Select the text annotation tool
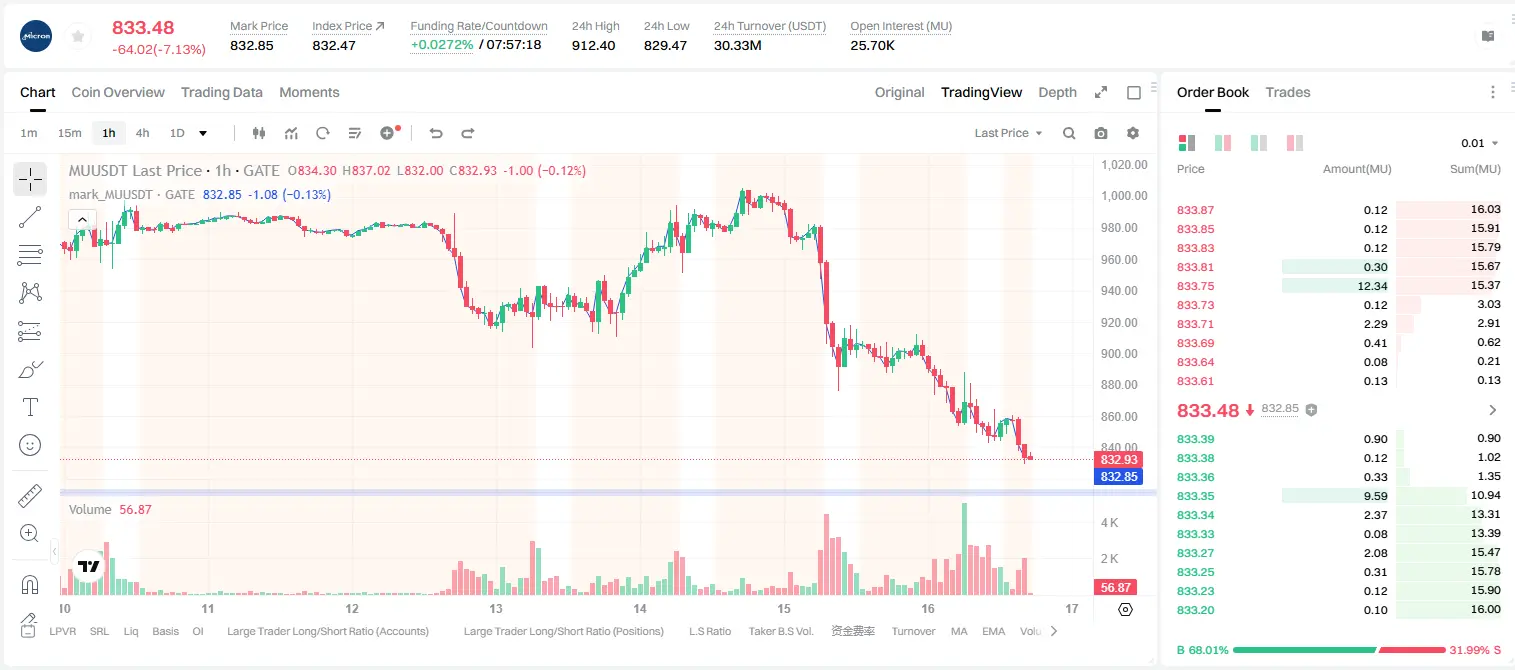This screenshot has width=1515, height=670. click(x=30, y=407)
